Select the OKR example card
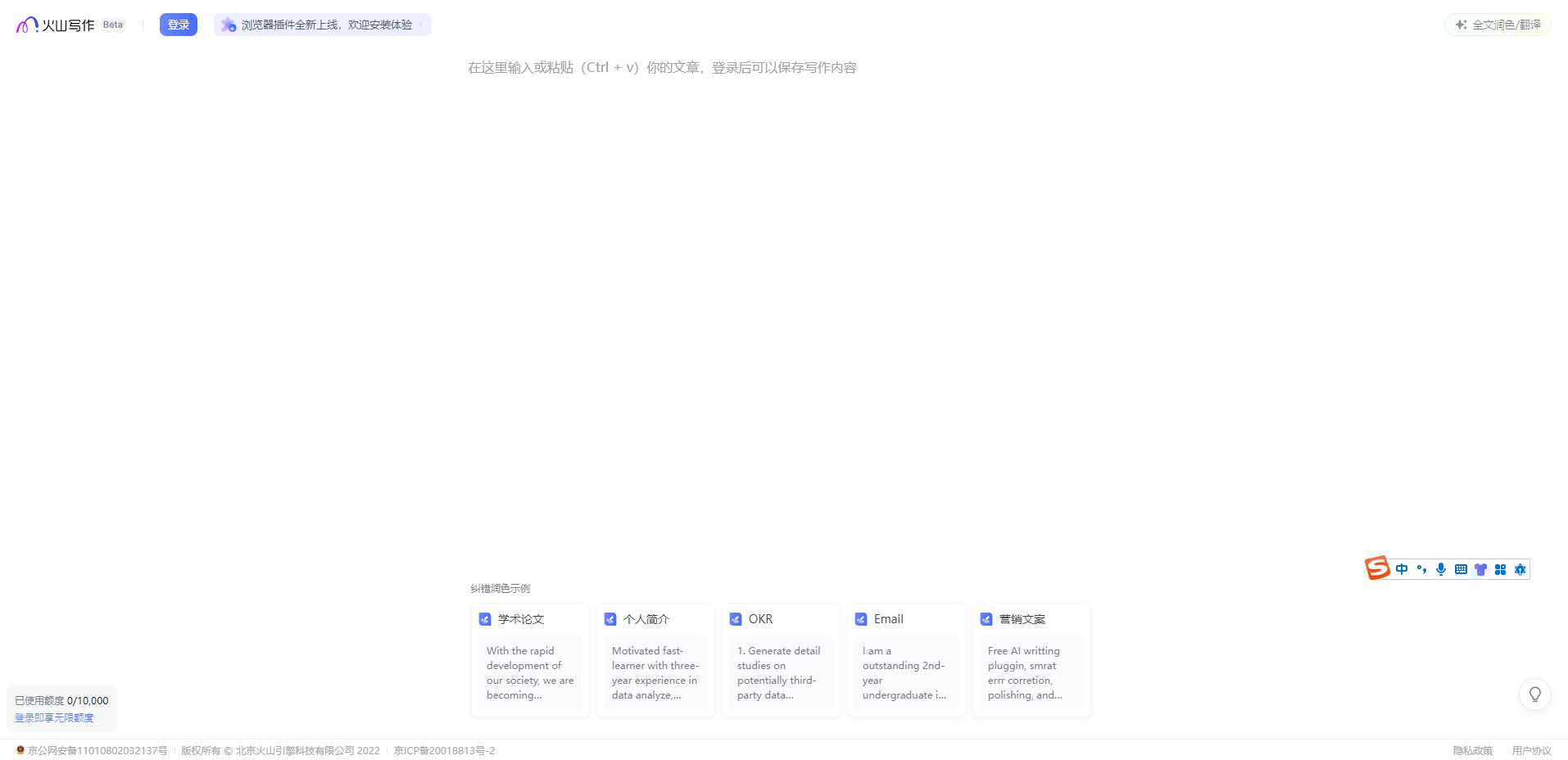Screen dimensions: 1568x760 (781, 660)
